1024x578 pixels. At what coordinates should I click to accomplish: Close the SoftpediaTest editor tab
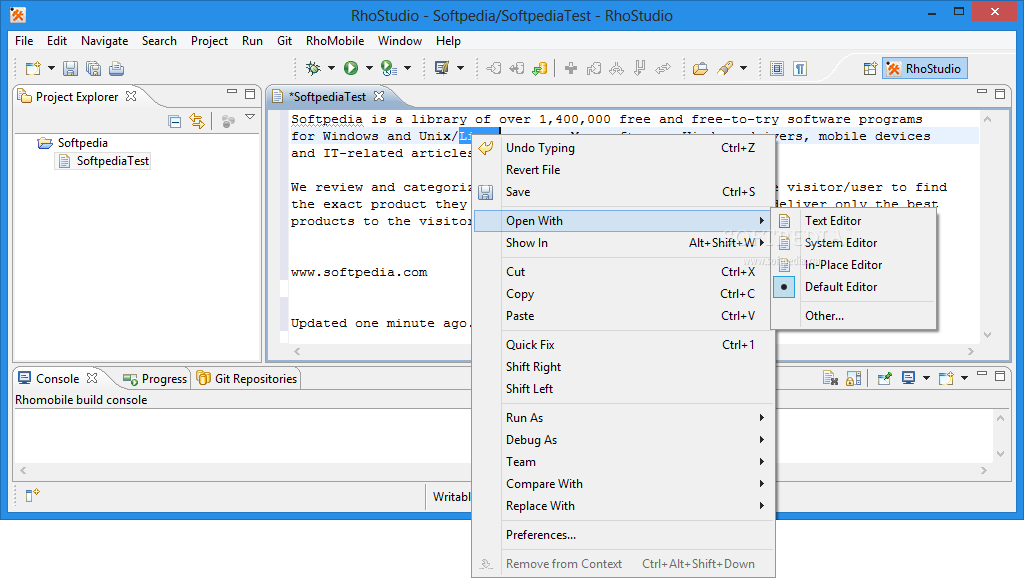(379, 96)
